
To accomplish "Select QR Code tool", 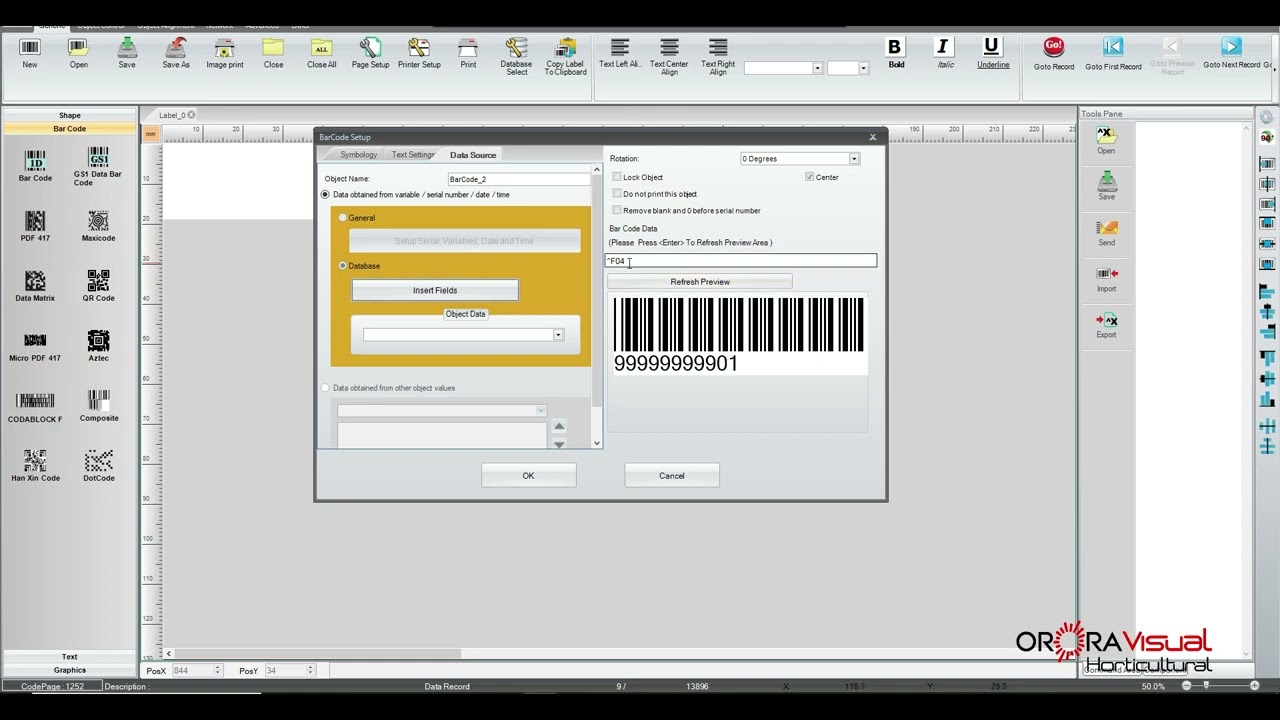I will click(x=98, y=286).
